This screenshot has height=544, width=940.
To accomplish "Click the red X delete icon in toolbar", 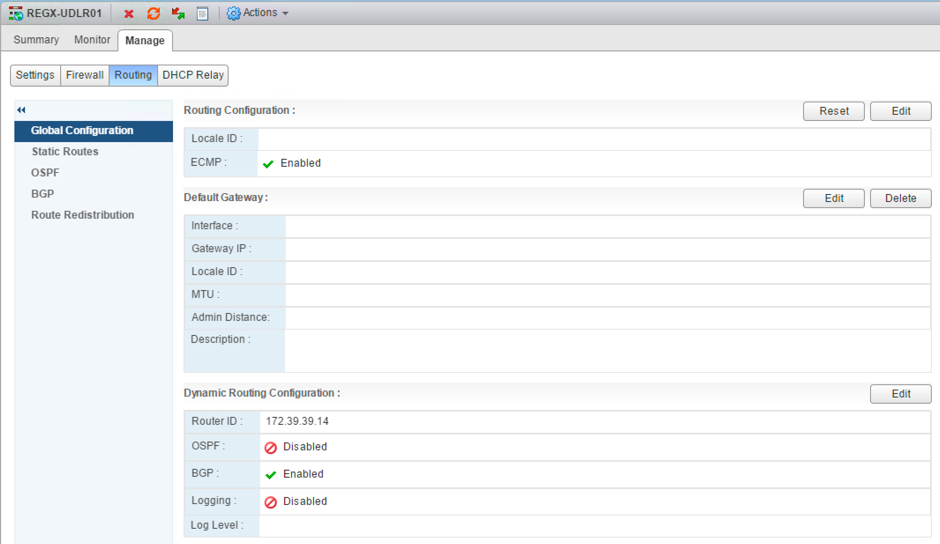I will [x=129, y=14].
